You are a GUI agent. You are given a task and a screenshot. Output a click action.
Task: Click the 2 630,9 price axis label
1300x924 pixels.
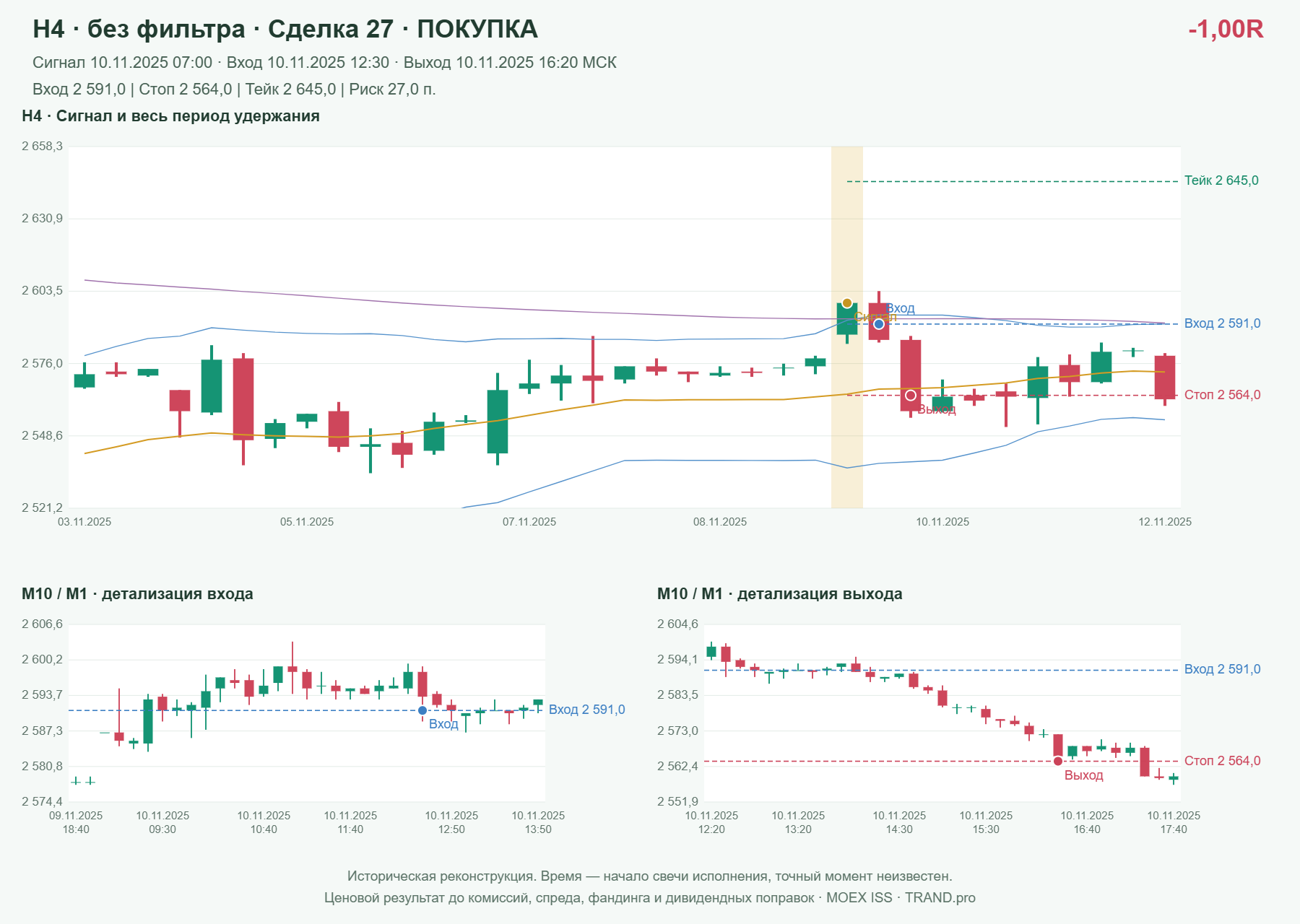[42, 219]
